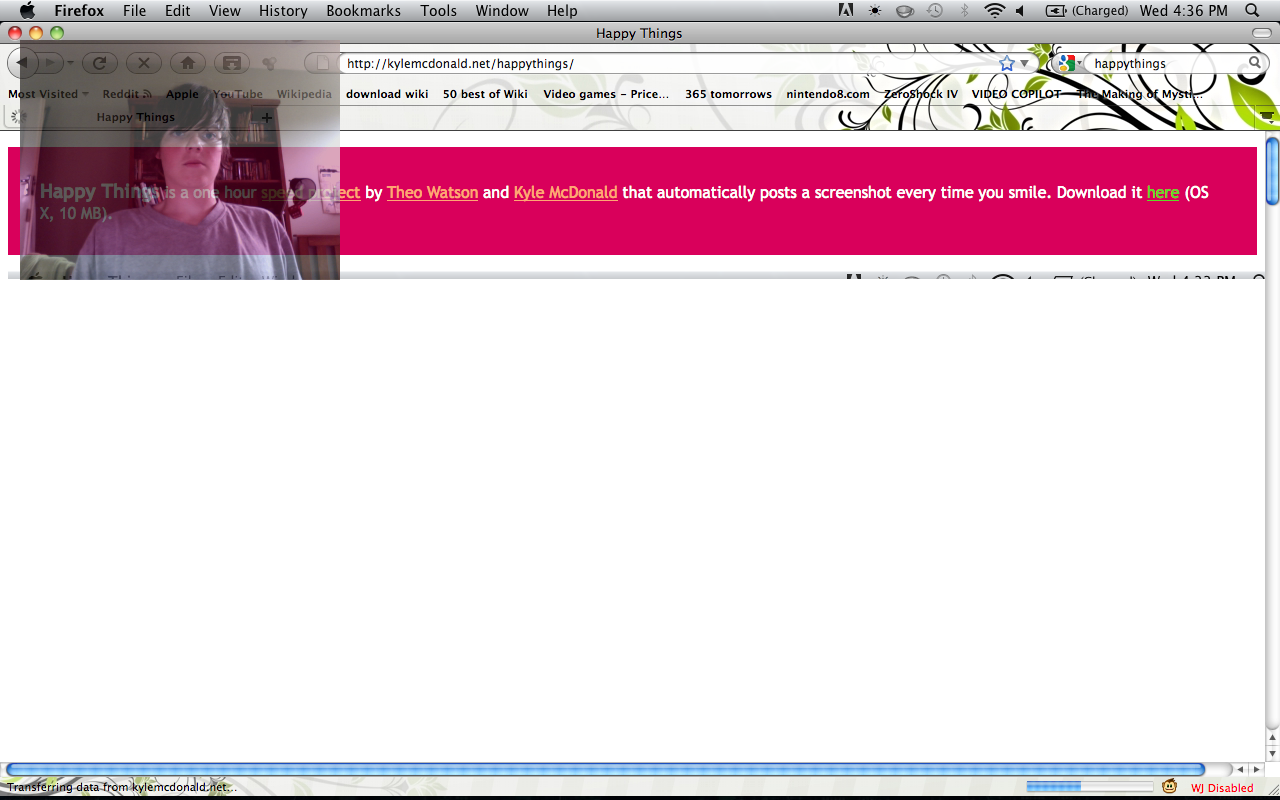
Task: Expand the URL history dropdown arrow
Action: coord(1024,64)
